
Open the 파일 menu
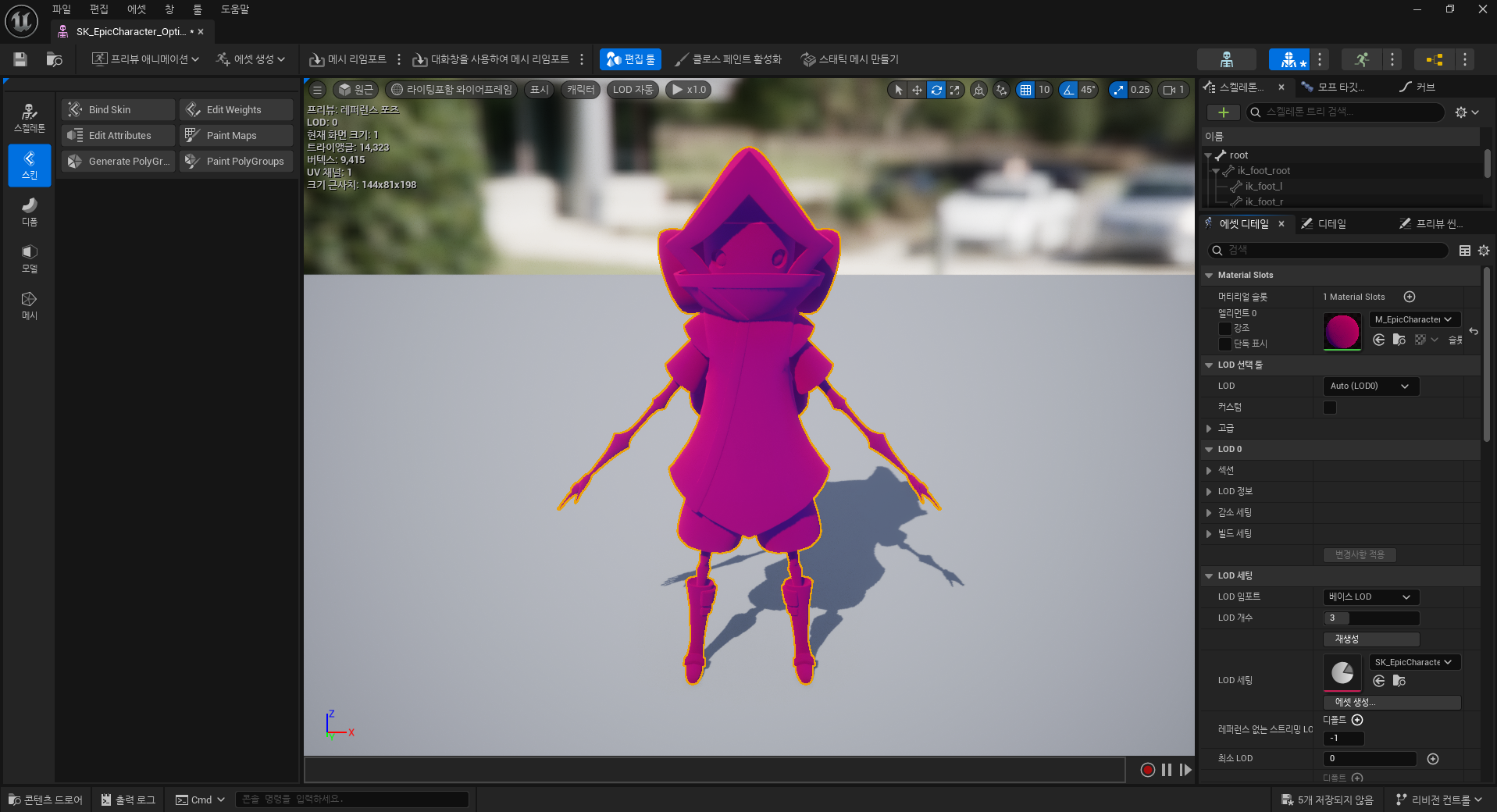[x=62, y=9]
